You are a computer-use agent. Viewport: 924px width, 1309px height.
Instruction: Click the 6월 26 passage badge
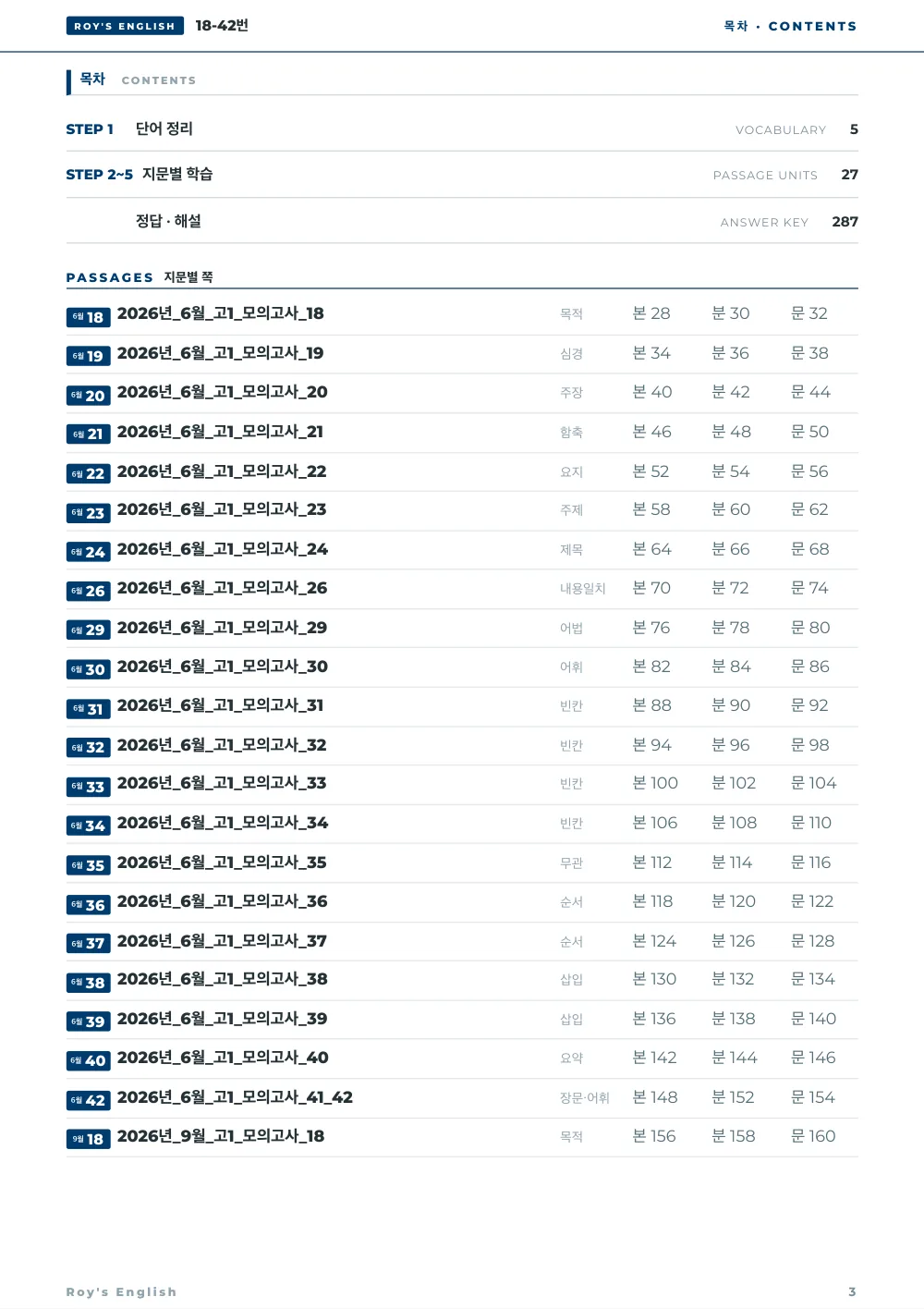pyautogui.click(x=89, y=591)
